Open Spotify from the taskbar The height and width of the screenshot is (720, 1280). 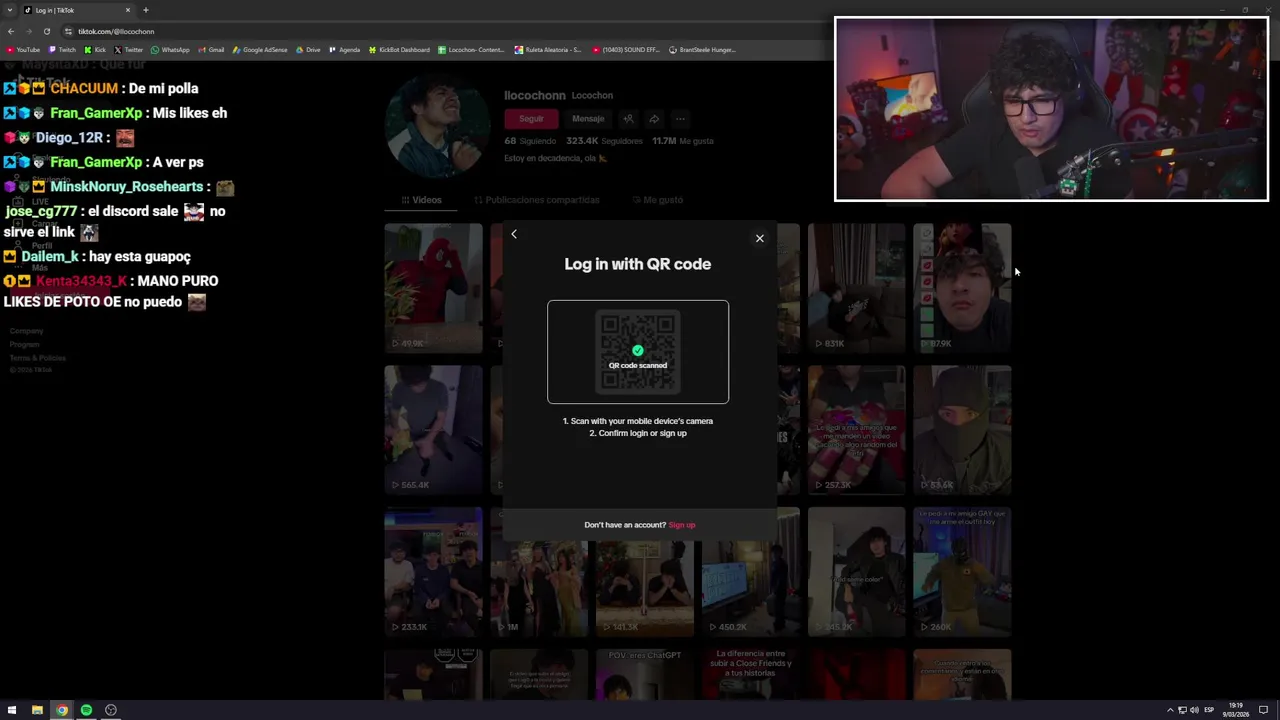[86, 710]
